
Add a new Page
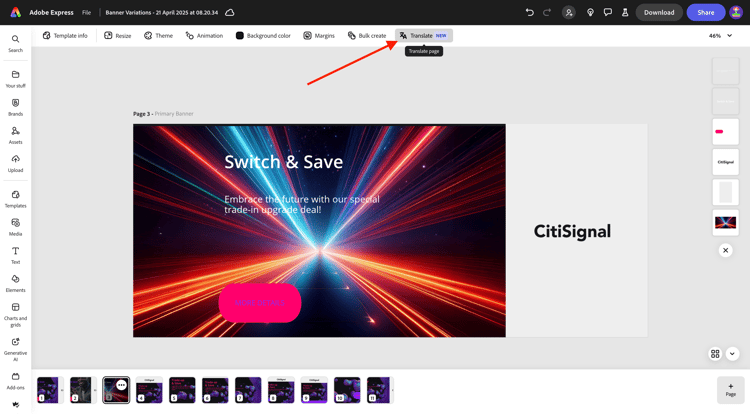coord(730,390)
